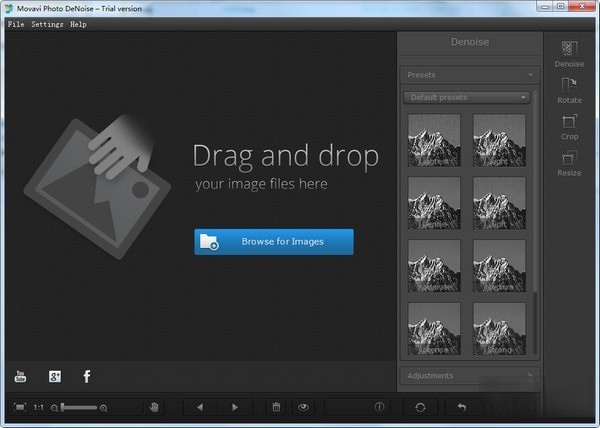Activate the hand pan tool
This screenshot has width=600, height=428.
pyautogui.click(x=155, y=407)
